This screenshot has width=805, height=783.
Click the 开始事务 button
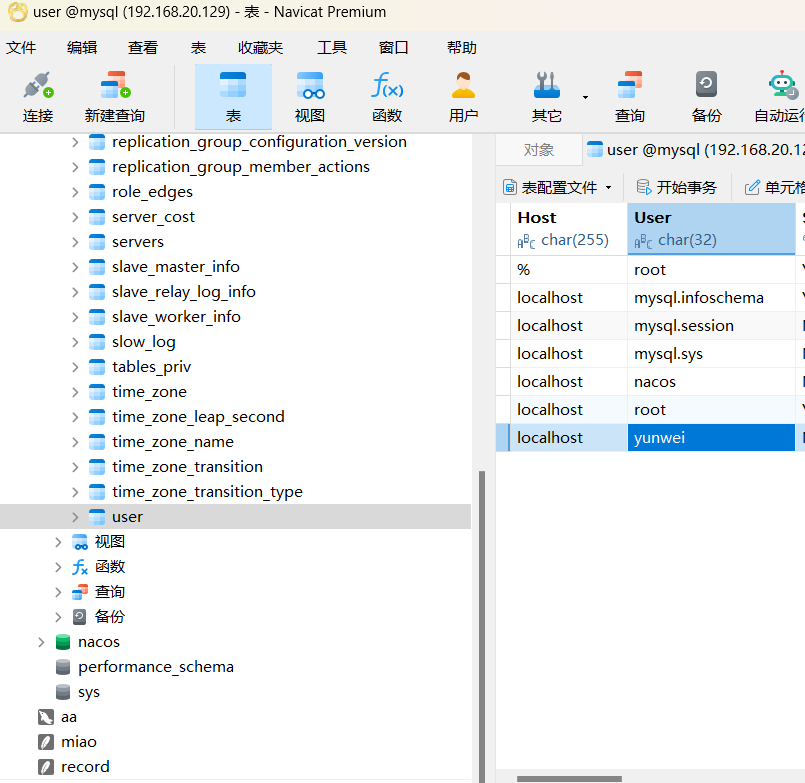[677, 187]
